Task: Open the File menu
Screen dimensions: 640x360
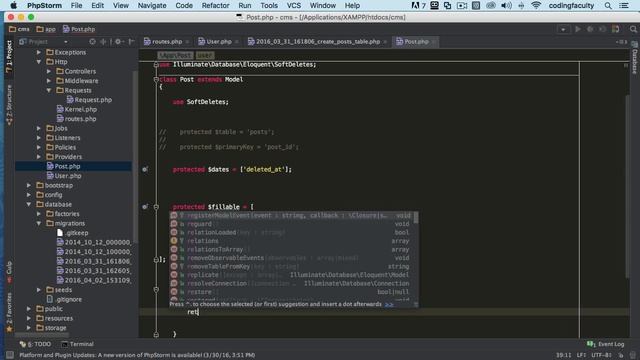Action: click(76, 5)
